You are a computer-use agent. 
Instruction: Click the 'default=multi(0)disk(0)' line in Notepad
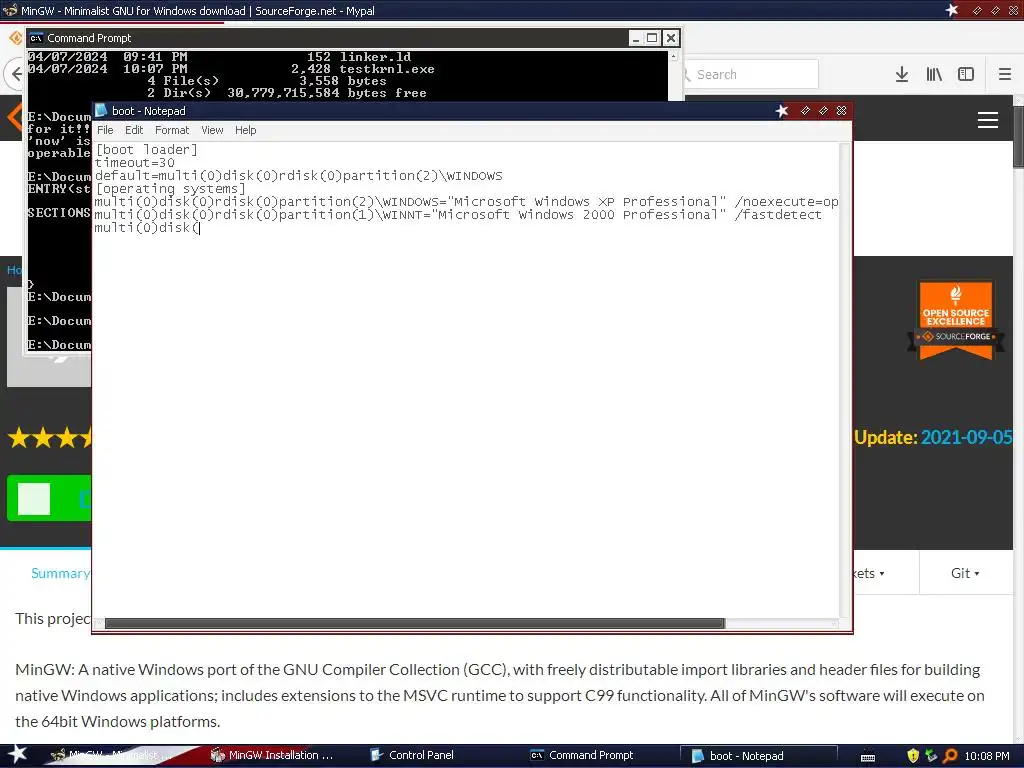point(298,176)
